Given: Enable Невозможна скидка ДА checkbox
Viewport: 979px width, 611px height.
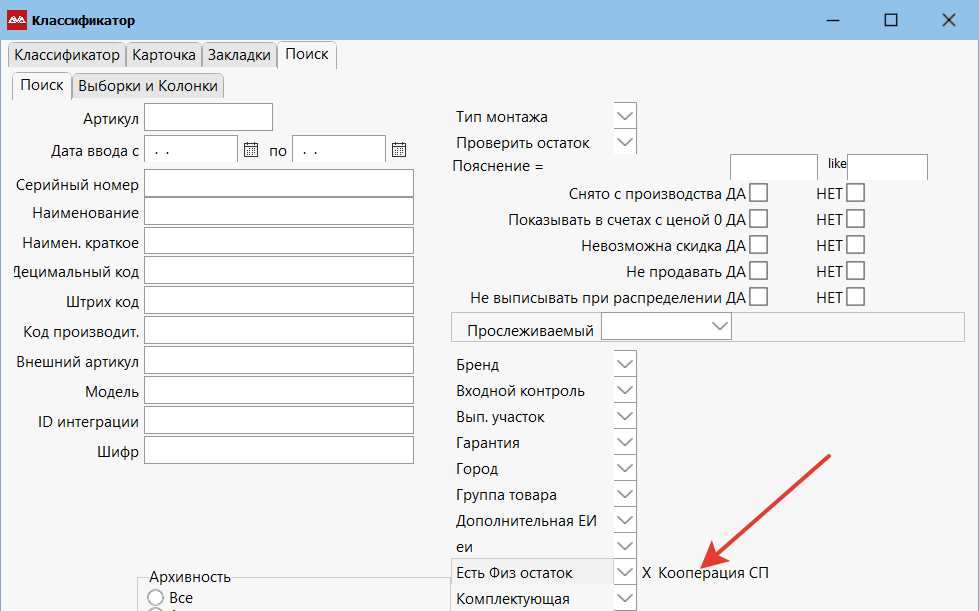Looking at the screenshot, I should 759,245.
